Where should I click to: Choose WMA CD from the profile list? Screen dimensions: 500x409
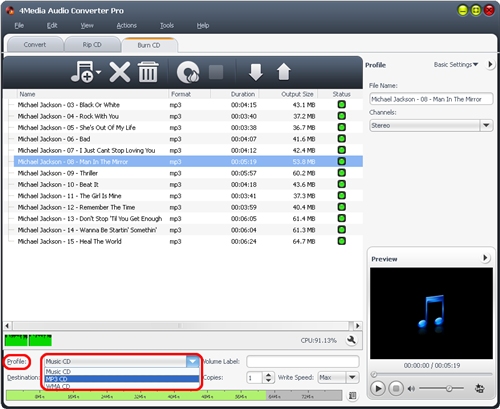click(122, 386)
